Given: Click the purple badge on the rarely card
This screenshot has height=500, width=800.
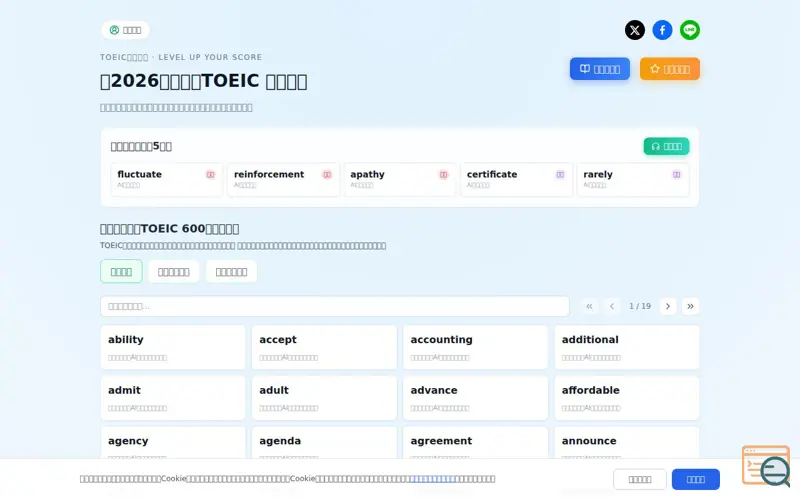Looking at the screenshot, I should (676, 174).
